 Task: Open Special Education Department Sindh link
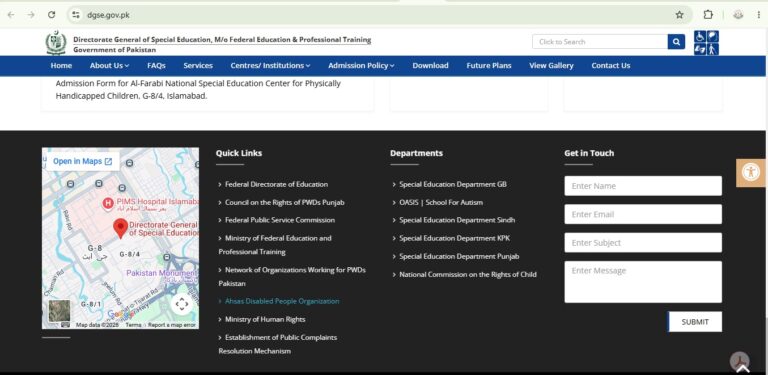point(457,220)
